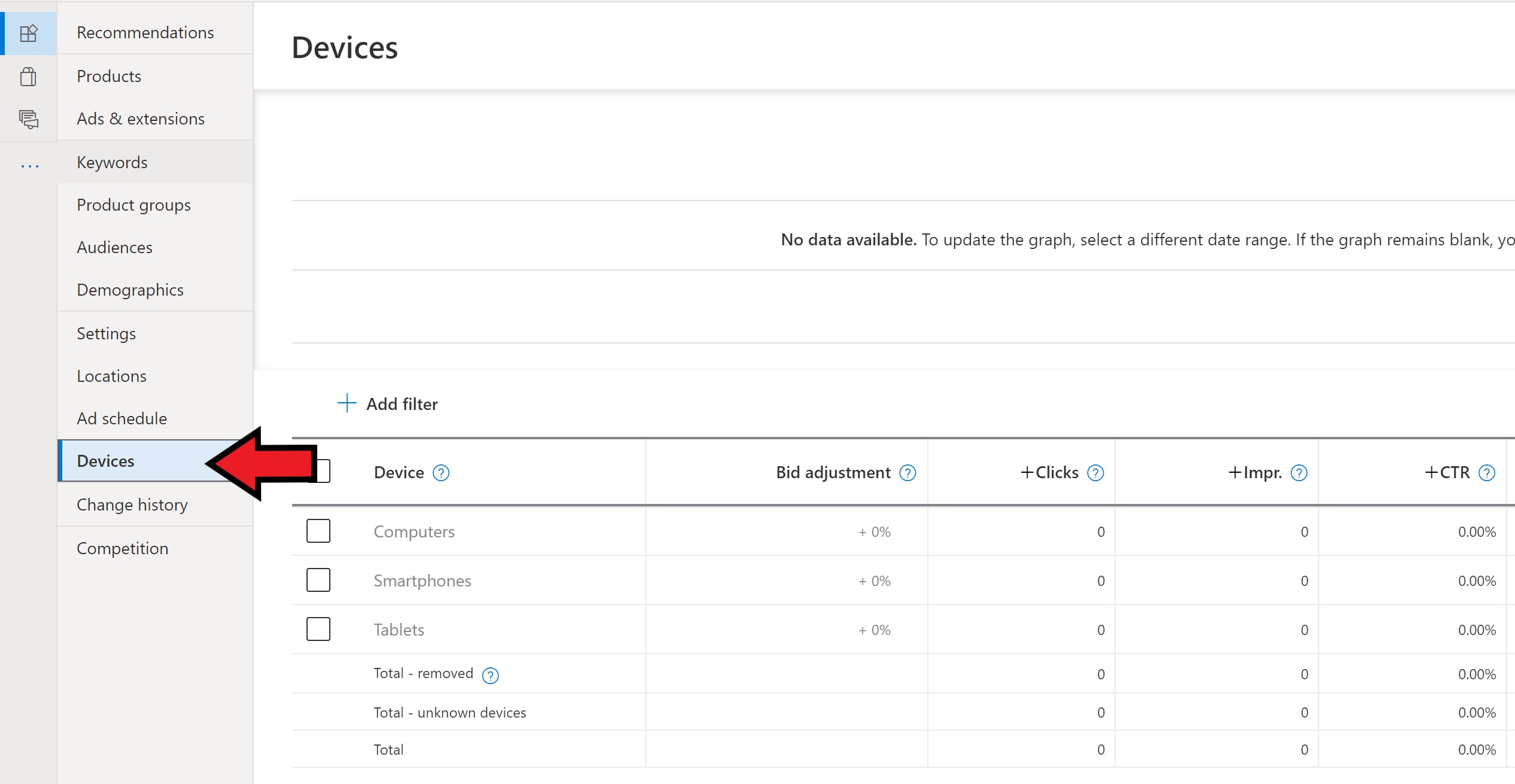Viewport: 1515px width, 784px height.
Task: Edit Smartphones bid adjustment + 0%
Action: point(875,581)
